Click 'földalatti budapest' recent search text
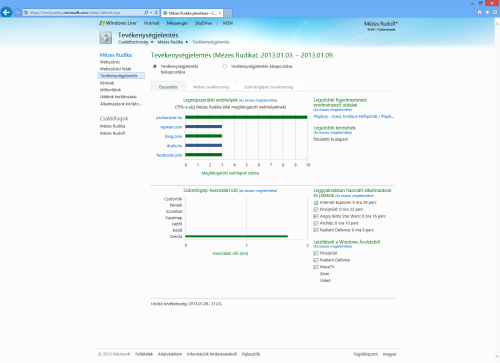 click(331, 139)
